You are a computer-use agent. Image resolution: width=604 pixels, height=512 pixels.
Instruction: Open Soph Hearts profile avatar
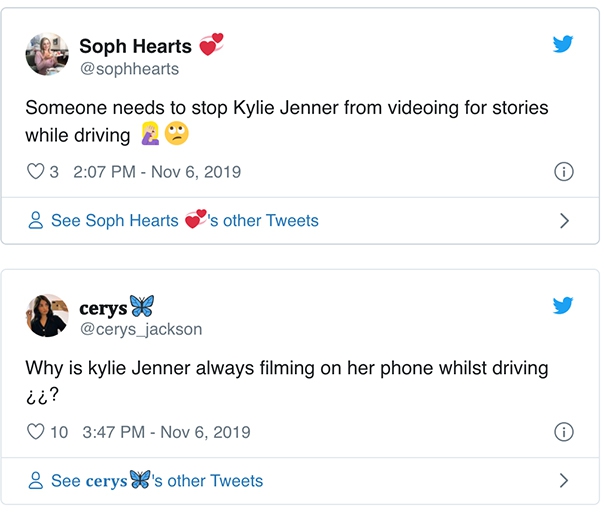coord(47,55)
